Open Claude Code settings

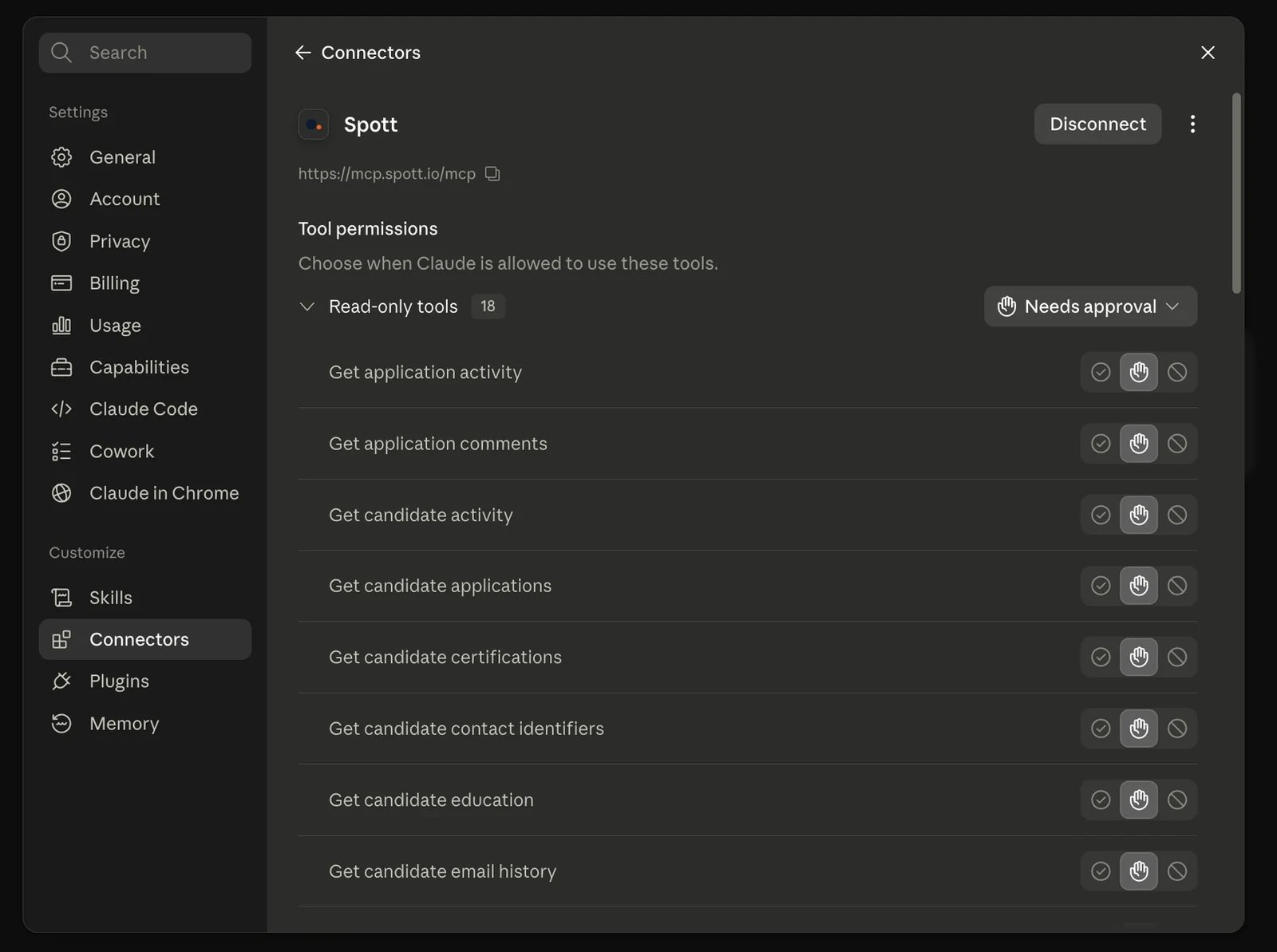[x=144, y=409]
